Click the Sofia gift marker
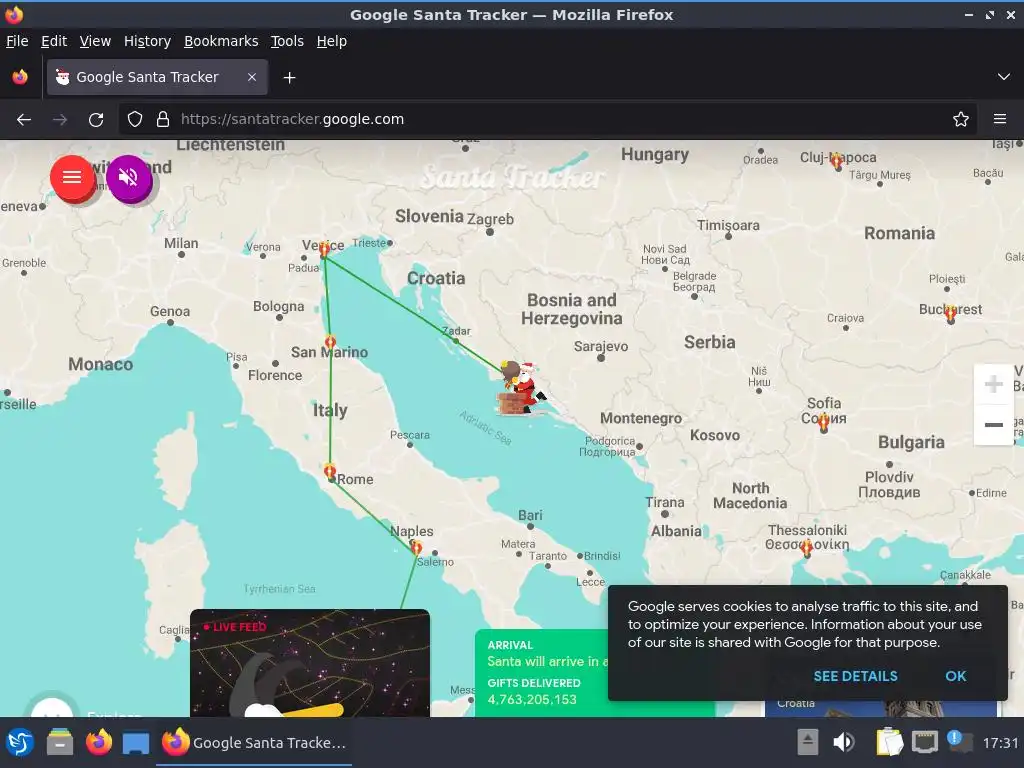 tap(824, 422)
